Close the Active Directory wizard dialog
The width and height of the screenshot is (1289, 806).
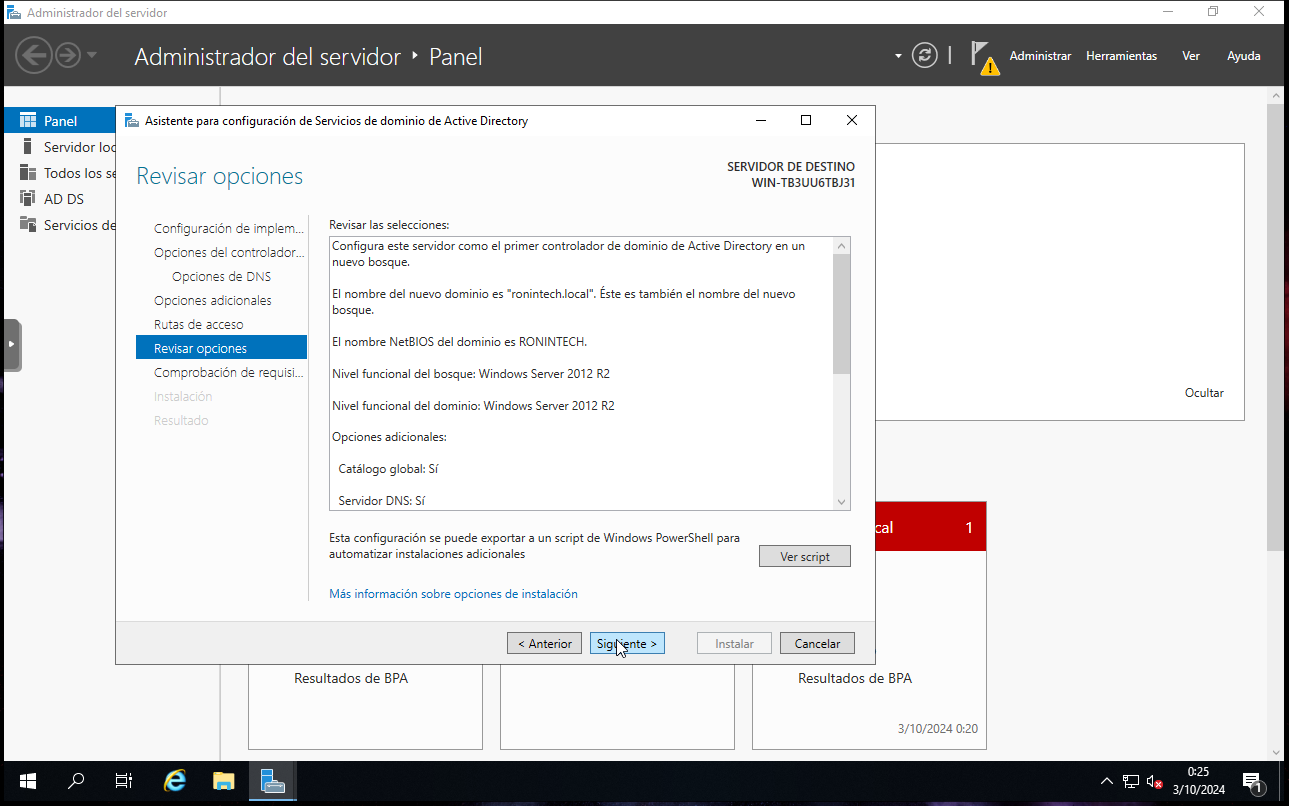pos(852,120)
